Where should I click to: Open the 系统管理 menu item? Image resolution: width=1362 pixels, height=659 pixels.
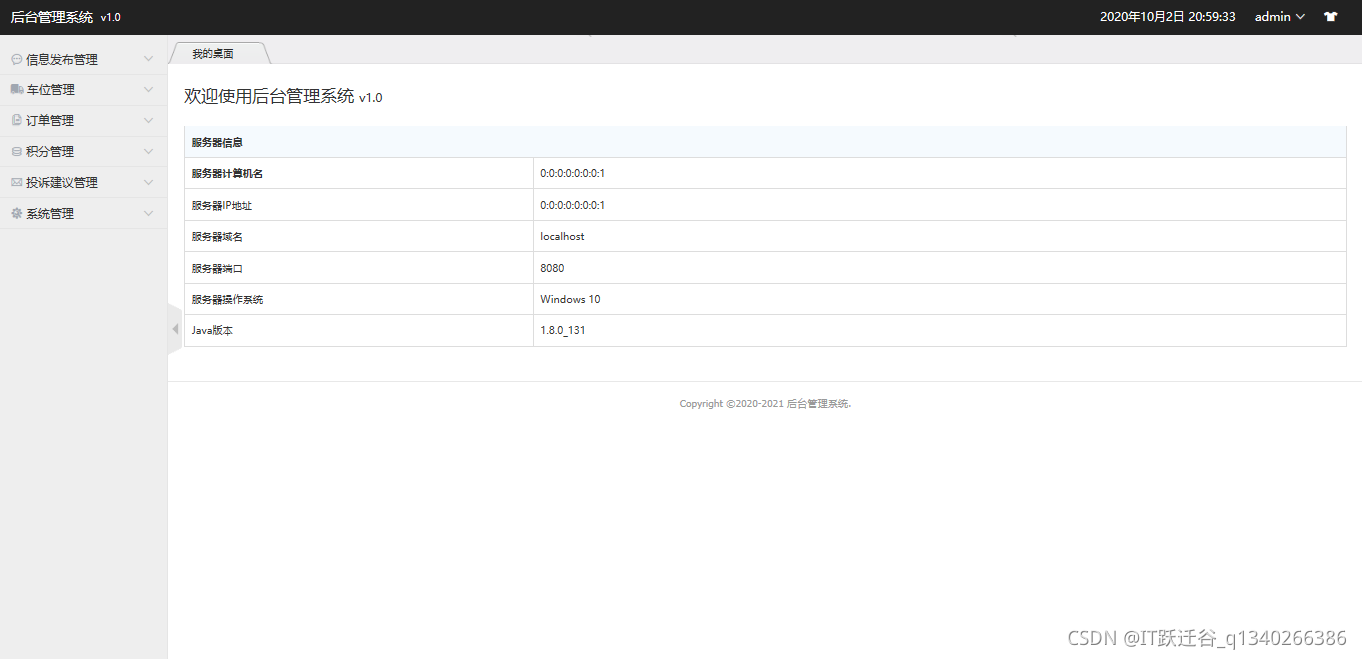pos(84,214)
